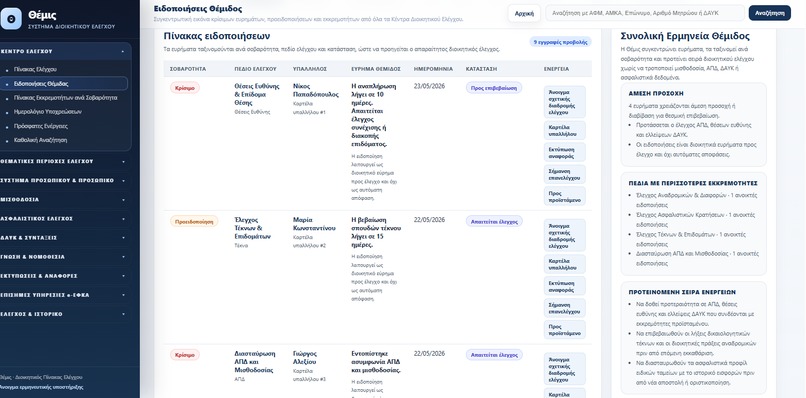The height and width of the screenshot is (398, 806).
Task: Click employee name Νίκος Παπαδόπουλος
Action: point(316,91)
